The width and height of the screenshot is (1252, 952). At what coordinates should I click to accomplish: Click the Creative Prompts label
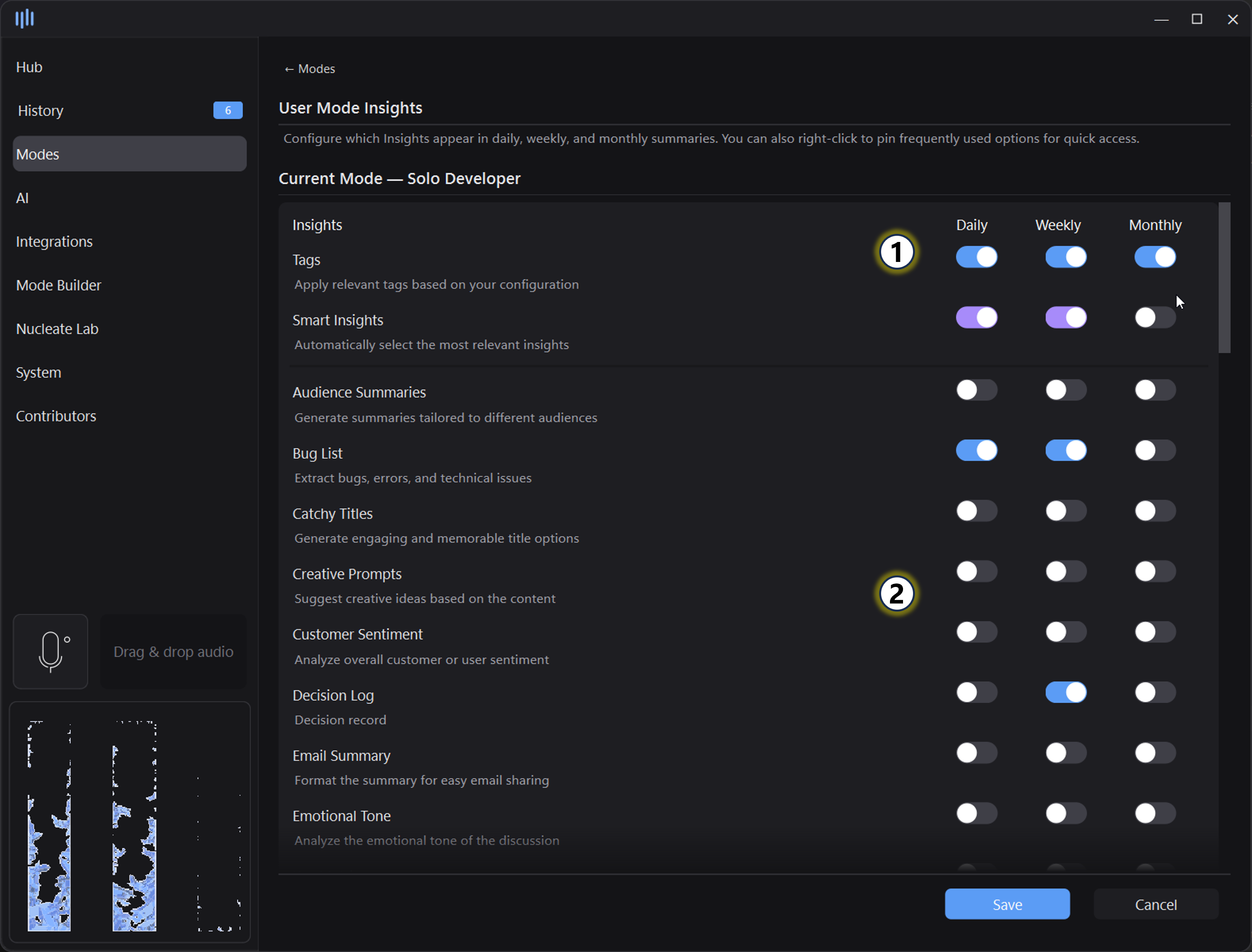click(347, 574)
